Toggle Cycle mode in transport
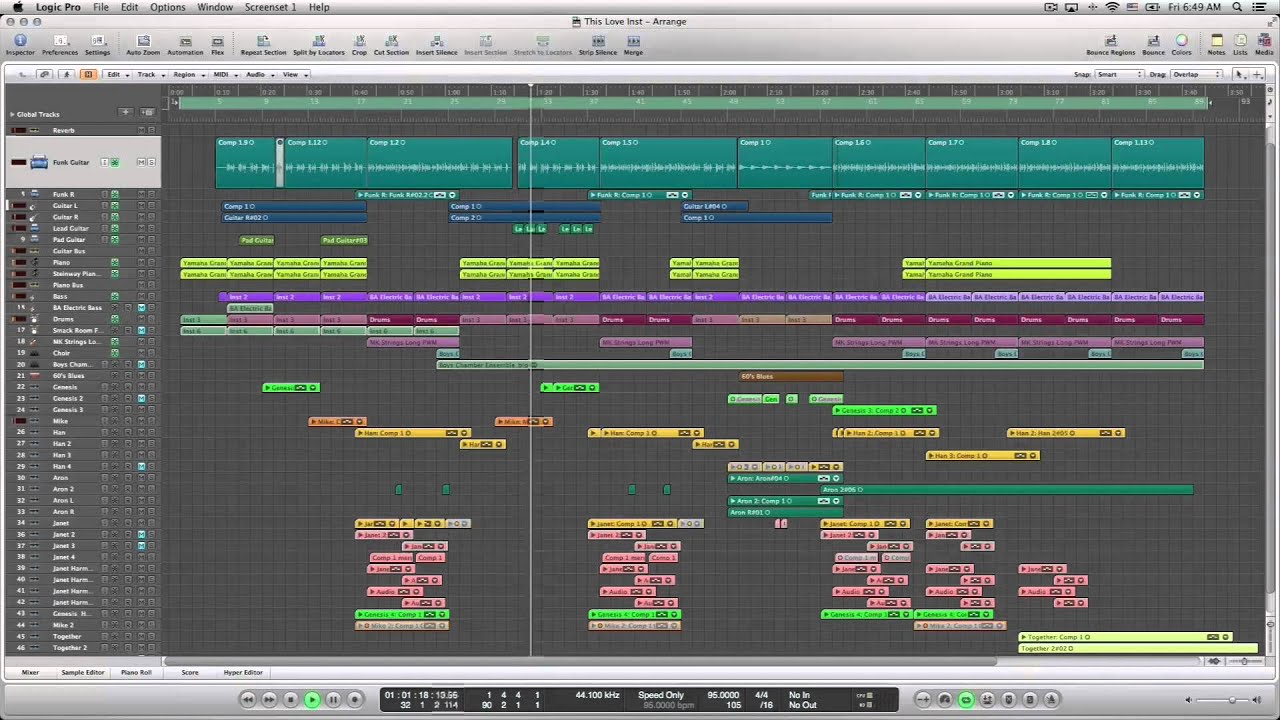This screenshot has width=1280, height=720. pyautogui.click(x=966, y=699)
